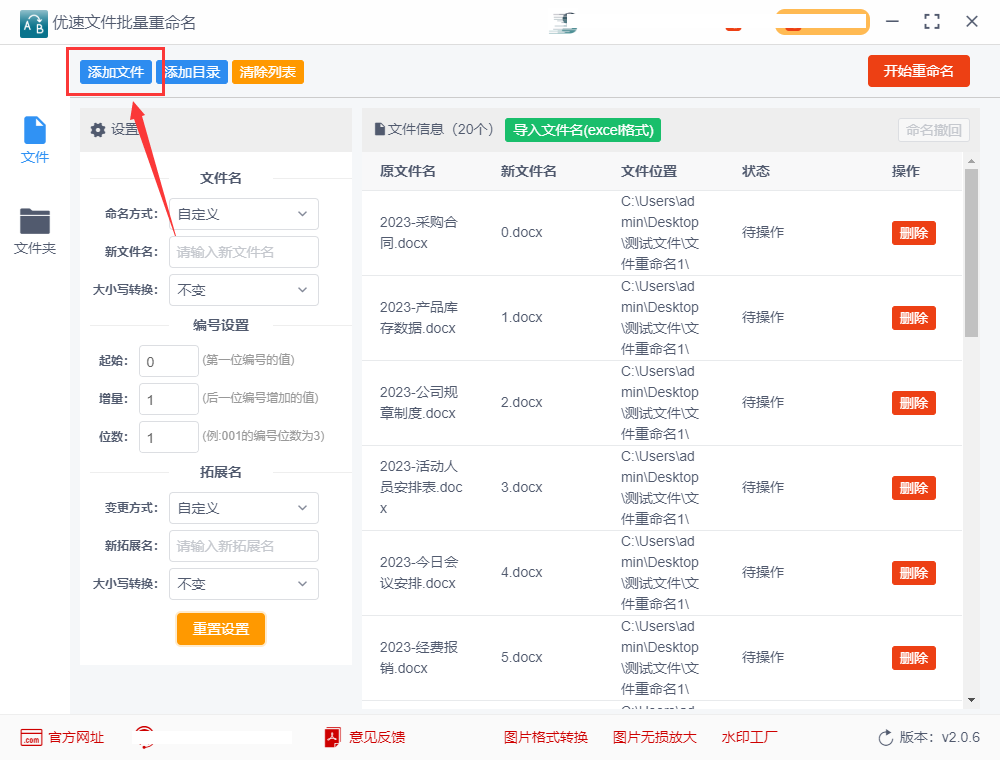Click the headset customer service icon
The width and height of the screenshot is (1000, 760).
[x=145, y=738]
